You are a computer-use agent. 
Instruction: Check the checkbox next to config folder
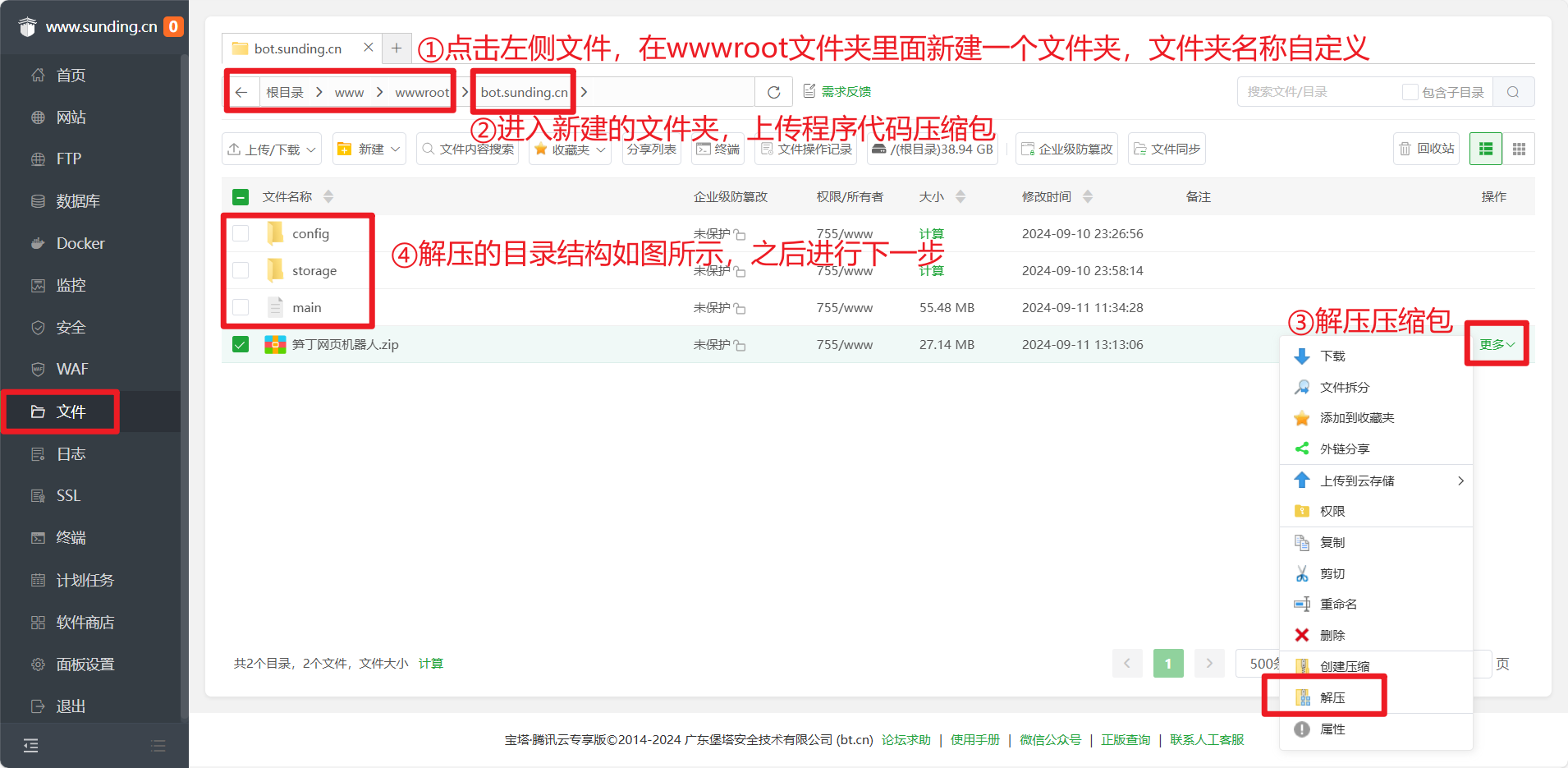point(241,232)
